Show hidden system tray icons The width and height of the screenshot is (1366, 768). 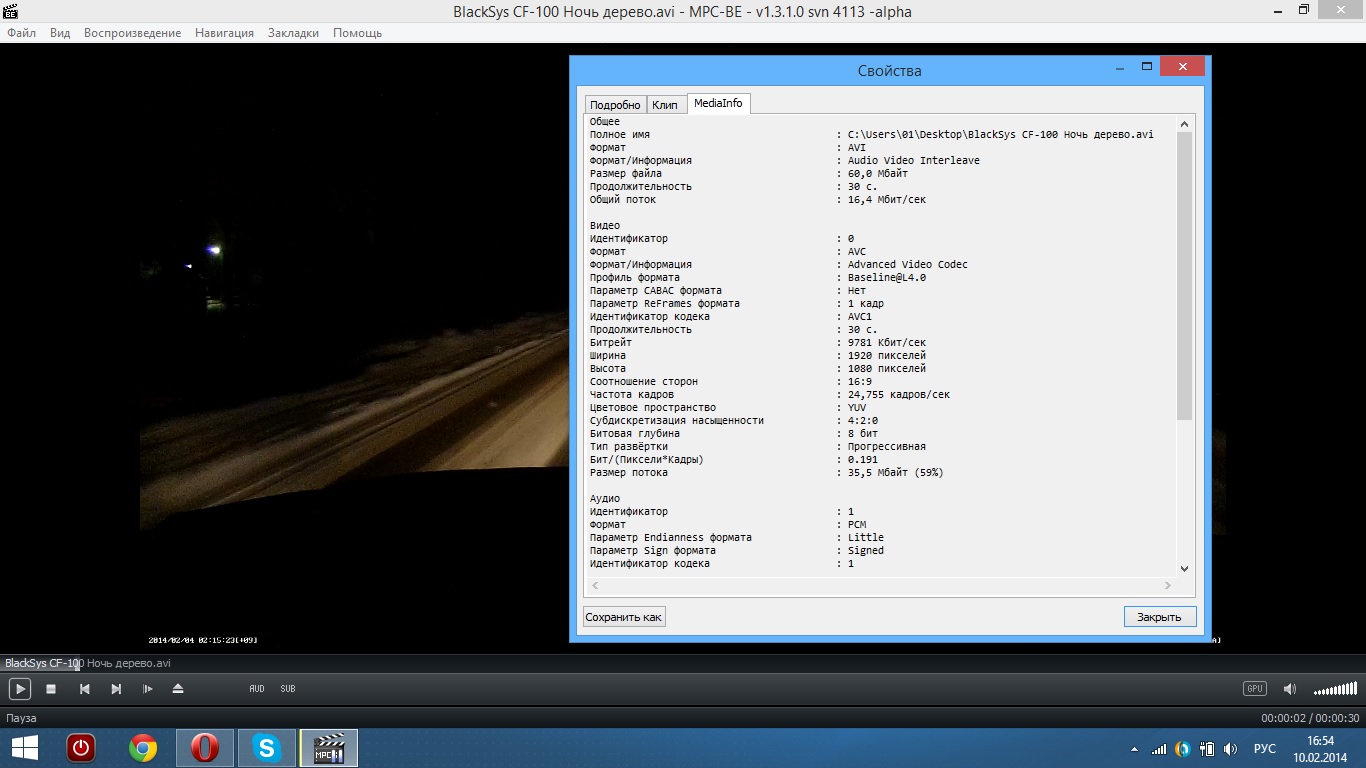(x=1134, y=749)
